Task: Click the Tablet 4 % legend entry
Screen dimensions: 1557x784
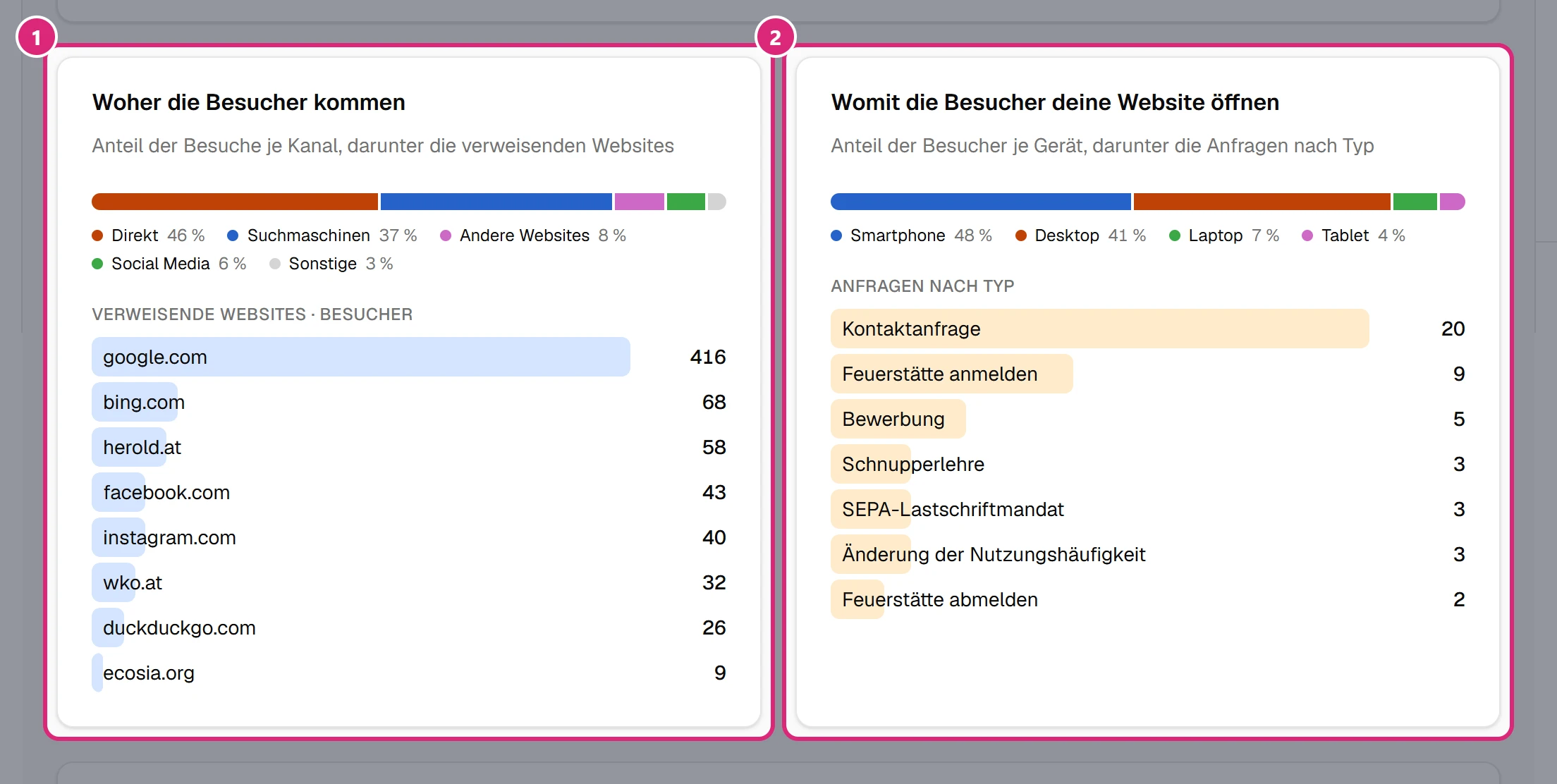Action: coord(1354,235)
